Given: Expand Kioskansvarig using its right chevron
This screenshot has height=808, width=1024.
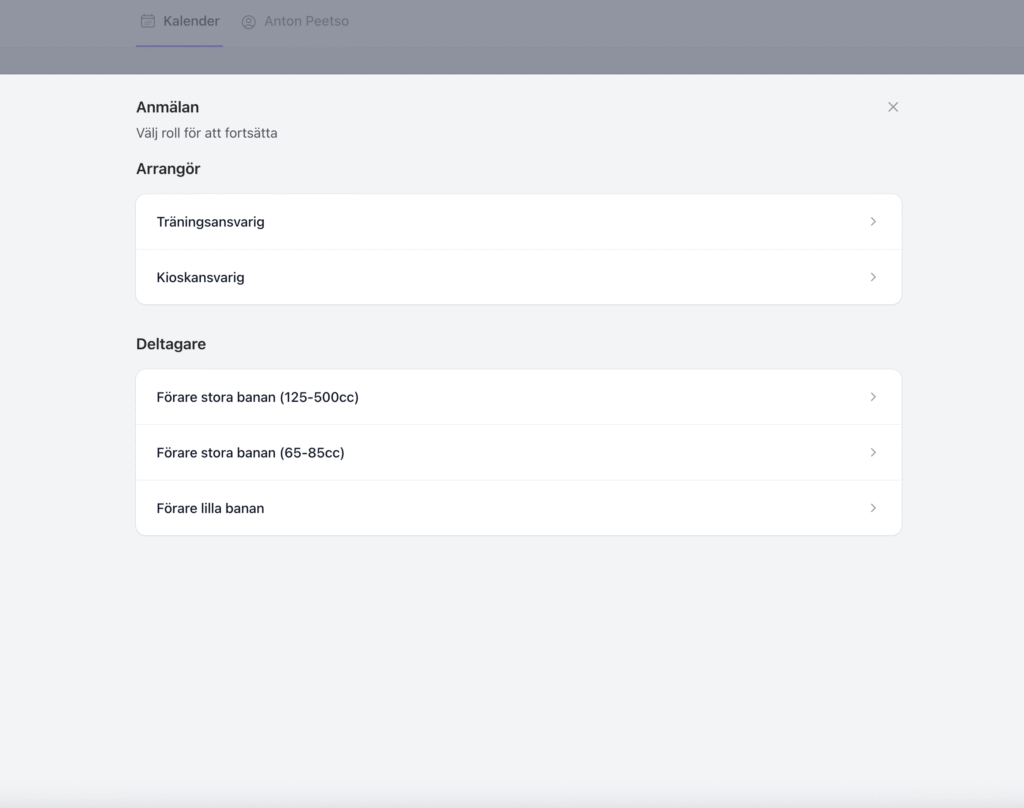Looking at the screenshot, I should point(873,277).
